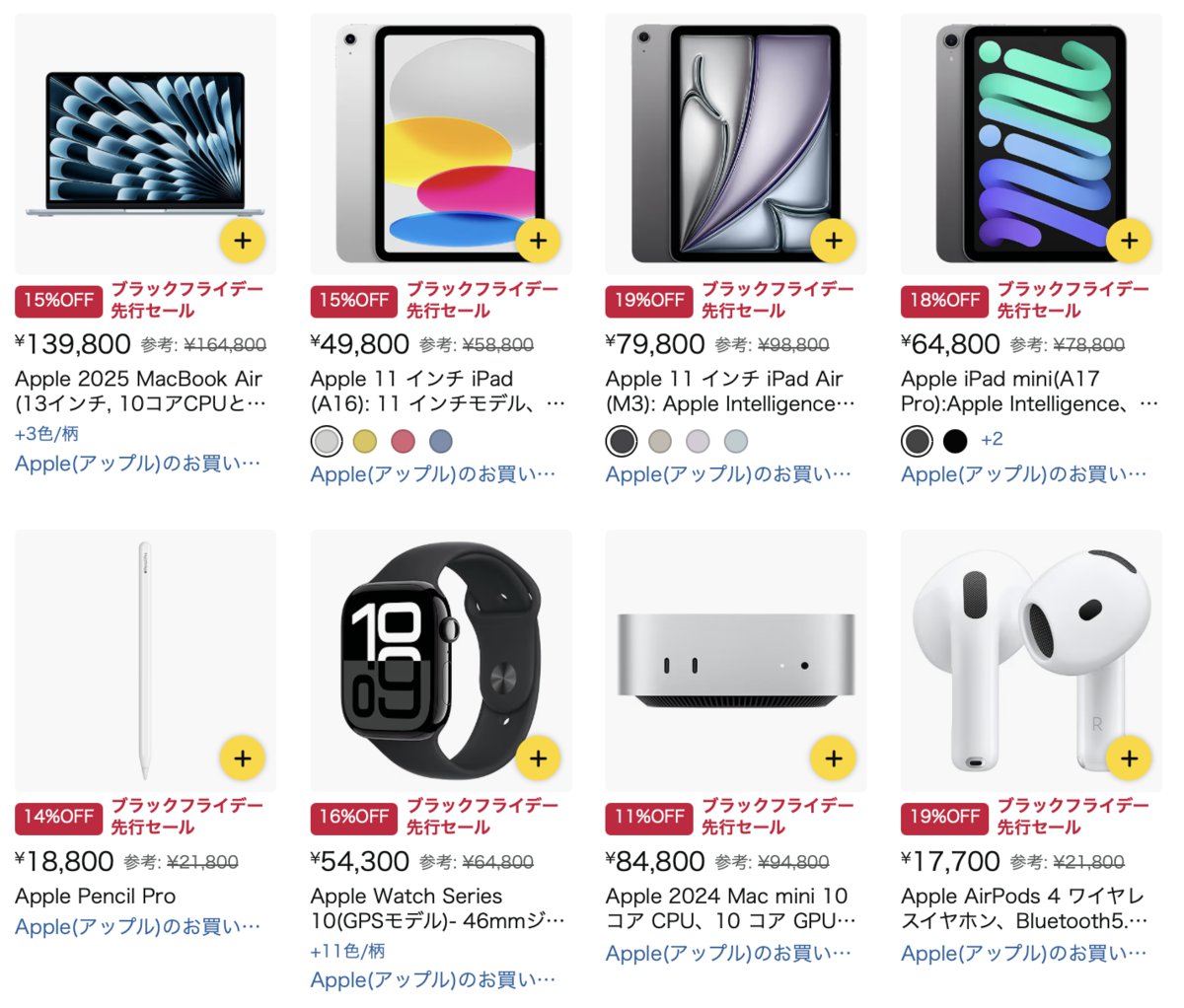Add the MacBook Air to cart with plus icon
Viewport: 1184px width, 1008px height.
point(243,241)
